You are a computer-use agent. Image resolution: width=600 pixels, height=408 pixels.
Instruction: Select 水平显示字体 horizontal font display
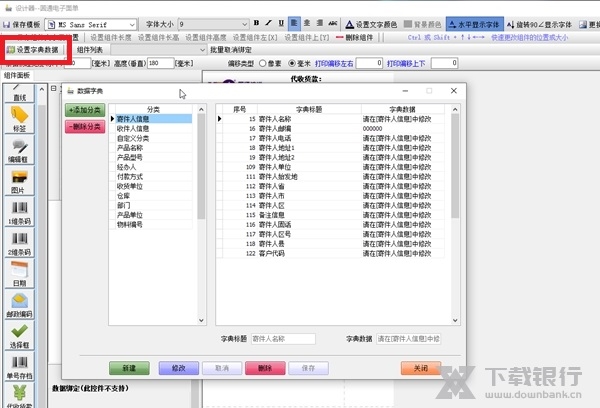[474, 24]
